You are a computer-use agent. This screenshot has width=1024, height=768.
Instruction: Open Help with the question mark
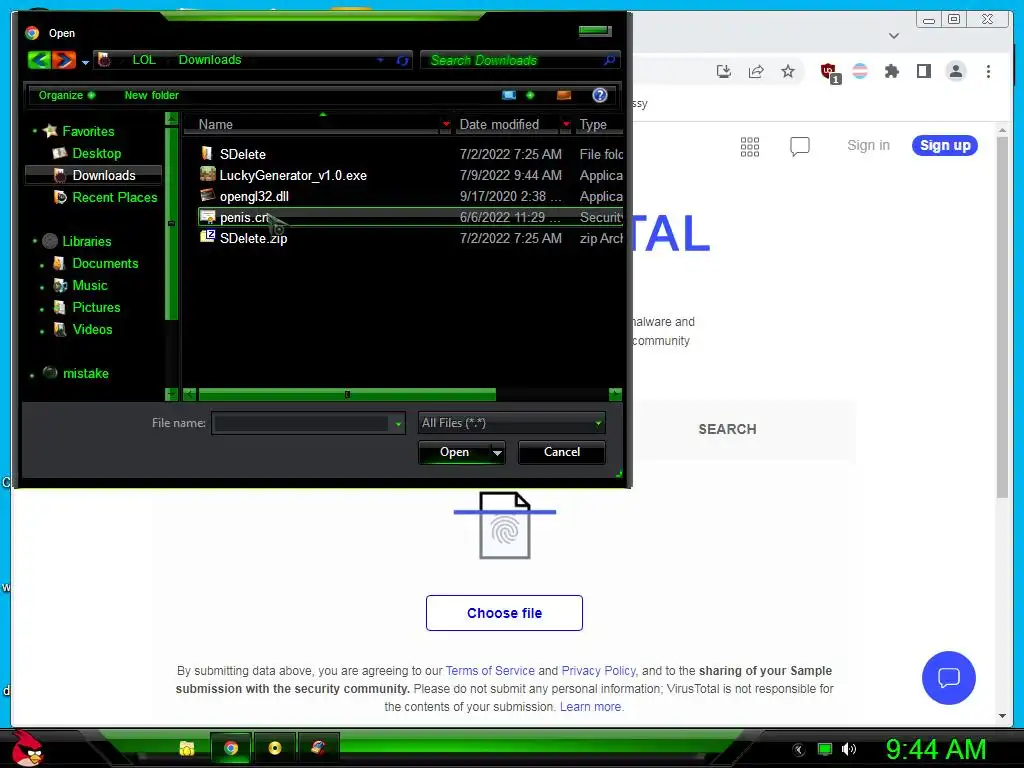click(x=600, y=95)
